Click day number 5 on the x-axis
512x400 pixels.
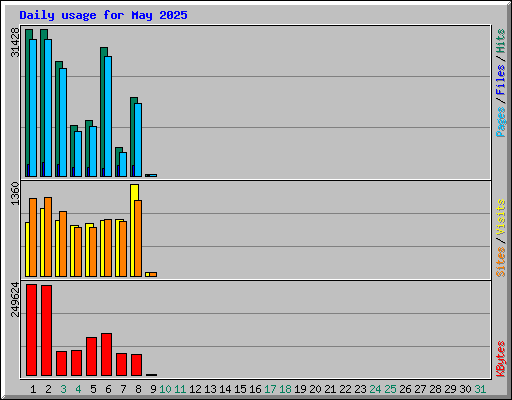click(93, 389)
